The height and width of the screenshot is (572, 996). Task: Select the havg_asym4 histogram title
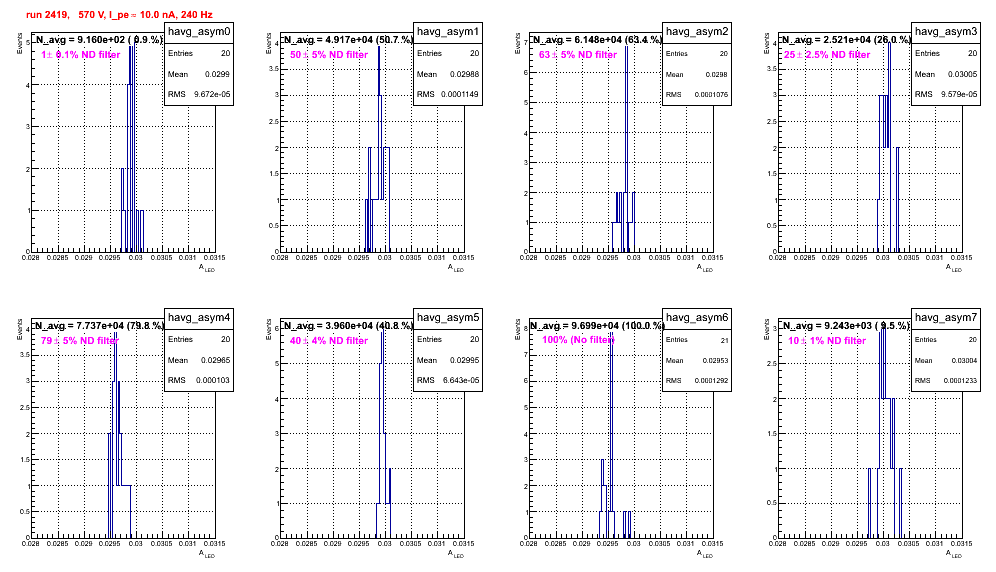(199, 318)
